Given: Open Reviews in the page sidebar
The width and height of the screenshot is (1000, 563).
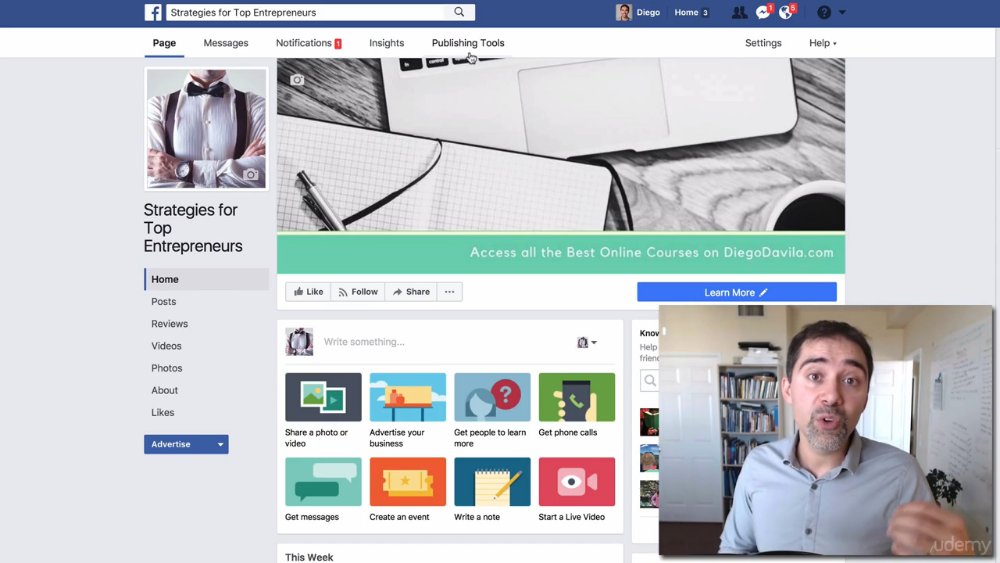Looking at the screenshot, I should pyautogui.click(x=169, y=324).
